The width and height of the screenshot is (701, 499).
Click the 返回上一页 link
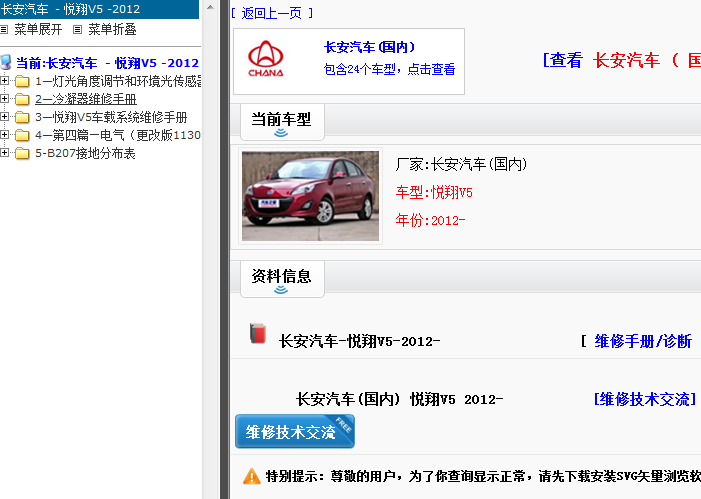click(272, 13)
